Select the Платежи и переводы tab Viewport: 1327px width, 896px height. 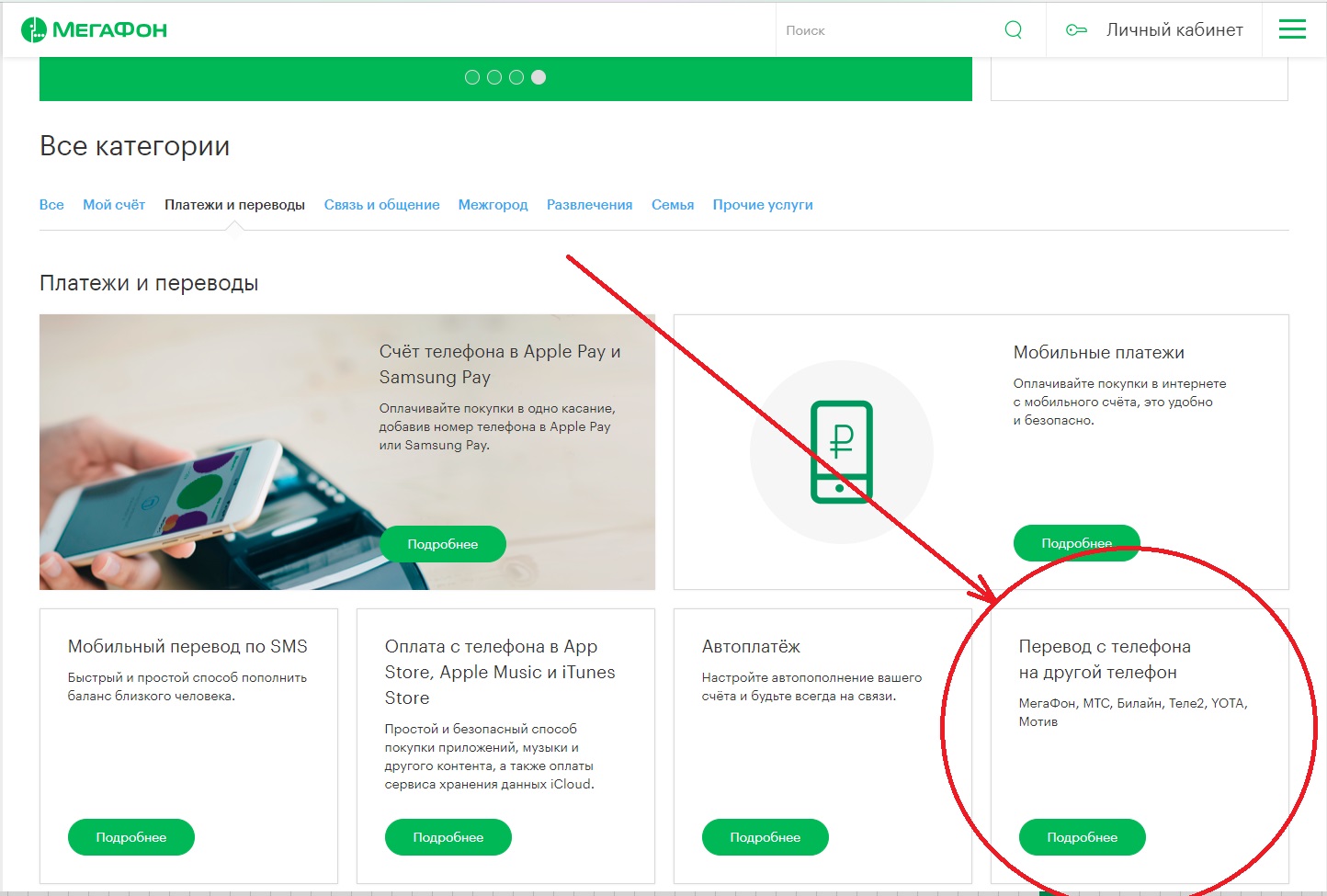coord(234,205)
